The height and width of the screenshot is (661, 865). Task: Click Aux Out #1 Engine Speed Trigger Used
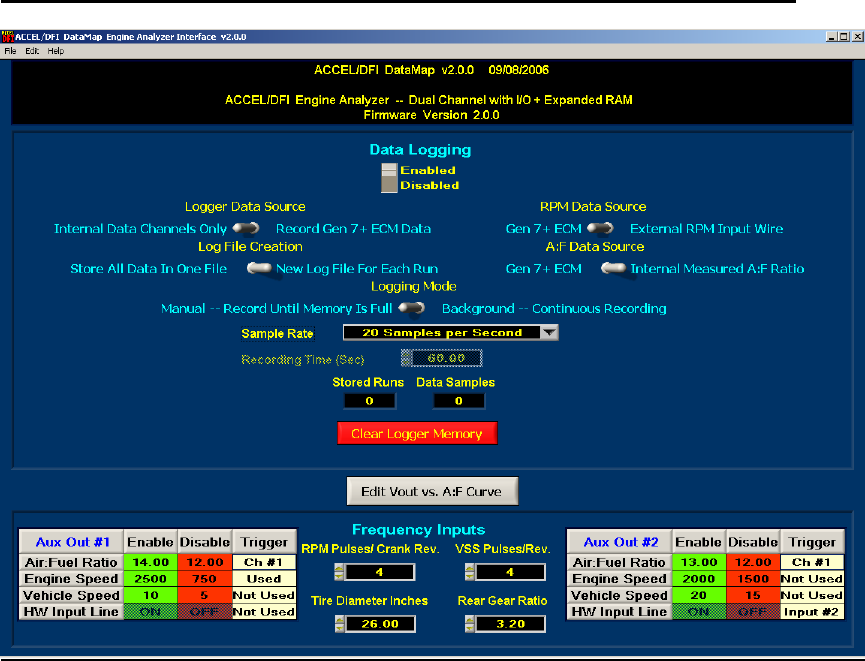click(x=264, y=579)
